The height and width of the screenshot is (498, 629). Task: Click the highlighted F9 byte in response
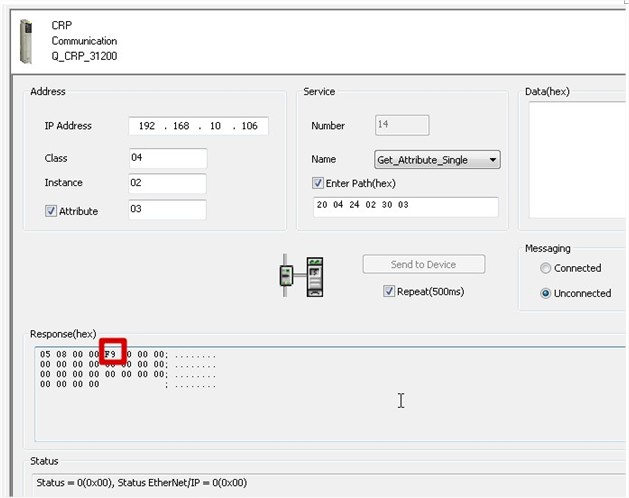[x=110, y=354]
